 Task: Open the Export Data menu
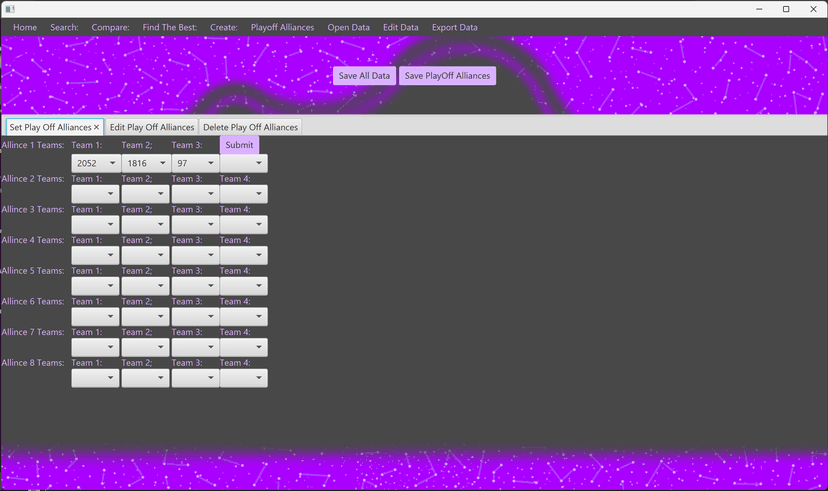(455, 27)
